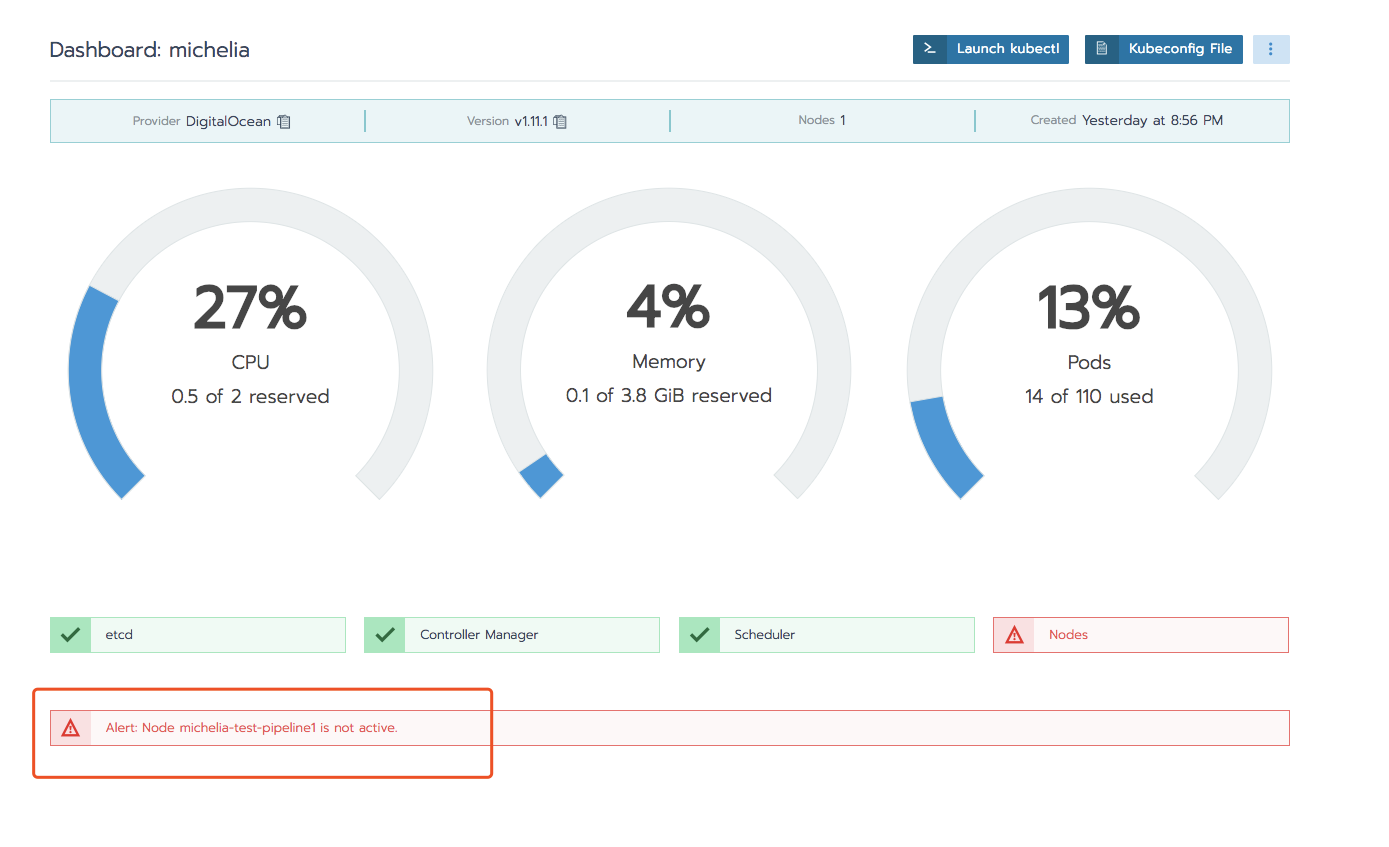Click the red alert triangle on Nodes tile
Viewport: 1389px width, 847px height.
[x=1013, y=634]
